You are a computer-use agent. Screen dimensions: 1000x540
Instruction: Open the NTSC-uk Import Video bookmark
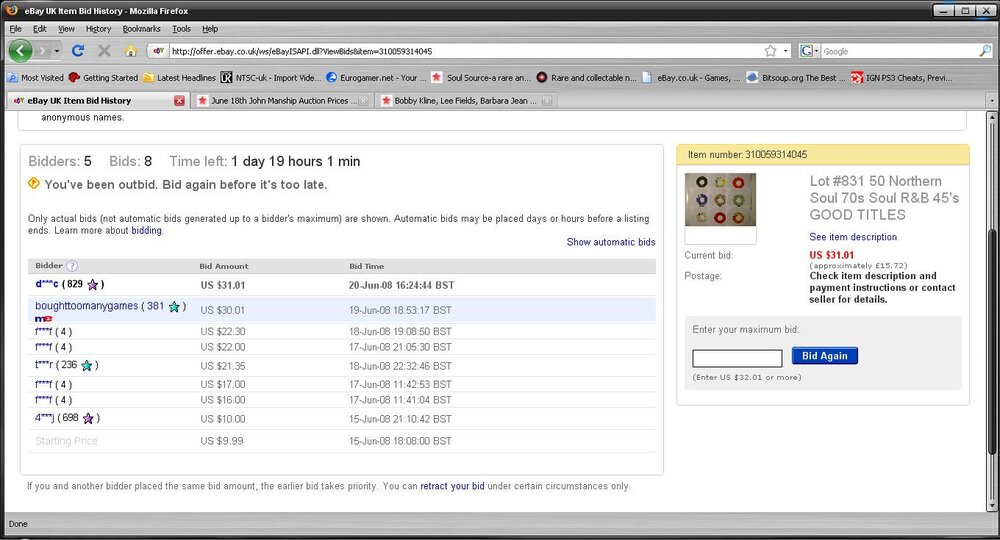coord(271,78)
